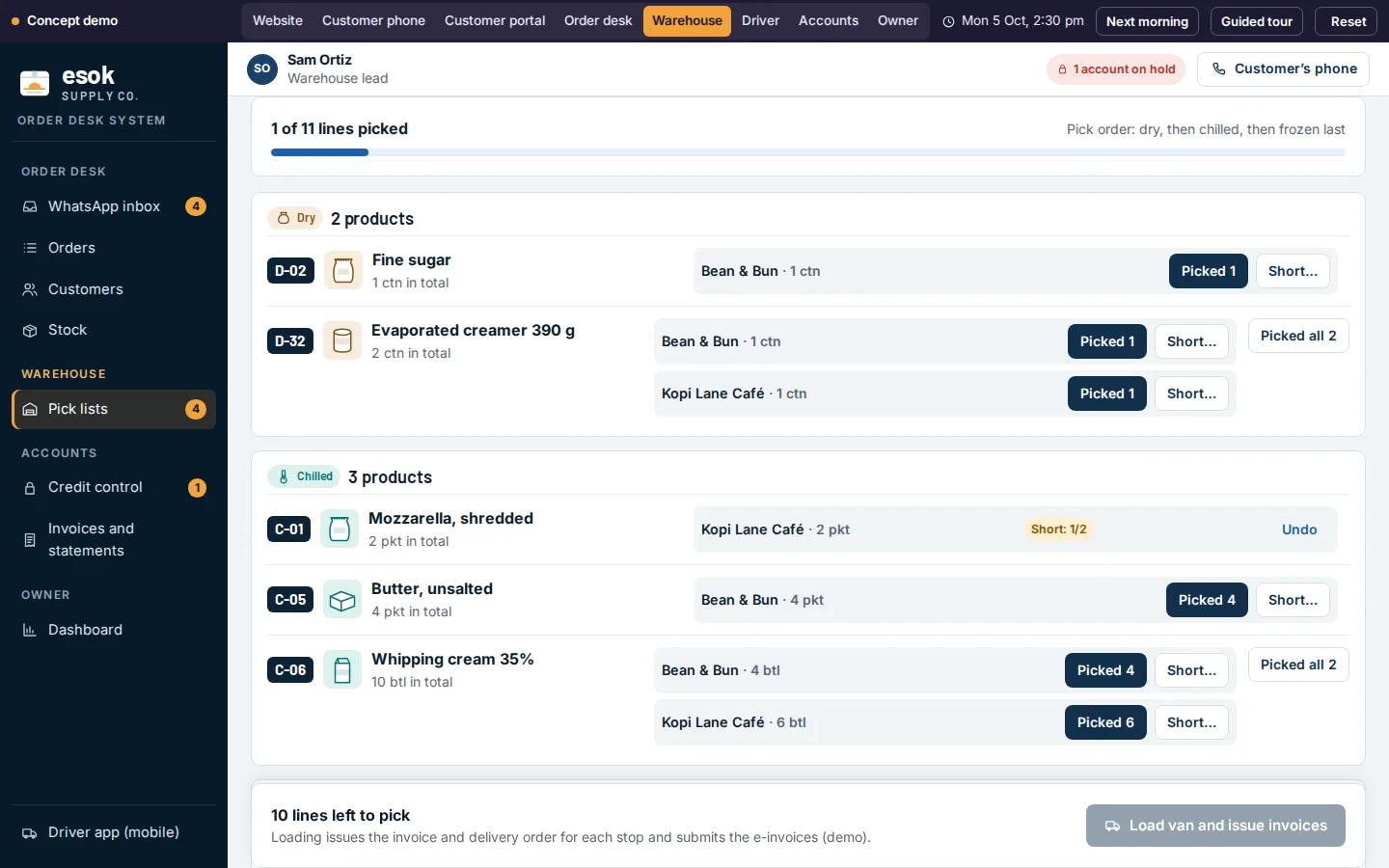Click the Pick lists warehouse icon

30,409
